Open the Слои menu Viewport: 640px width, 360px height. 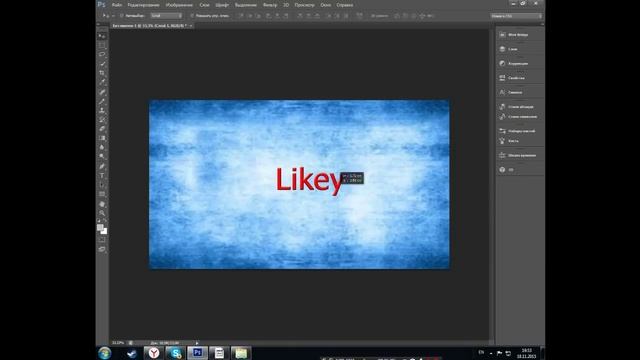coord(204,5)
